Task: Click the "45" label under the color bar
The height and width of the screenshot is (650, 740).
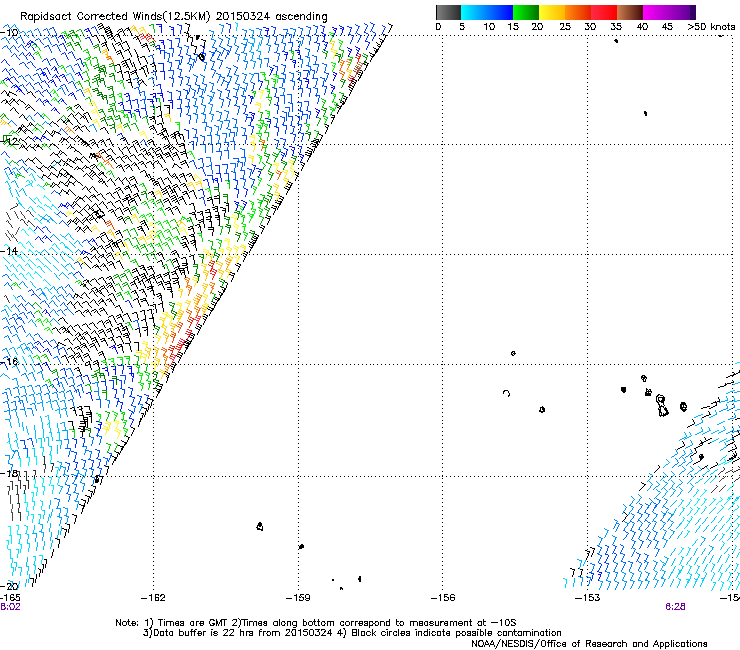Action: pyautogui.click(x=667, y=27)
